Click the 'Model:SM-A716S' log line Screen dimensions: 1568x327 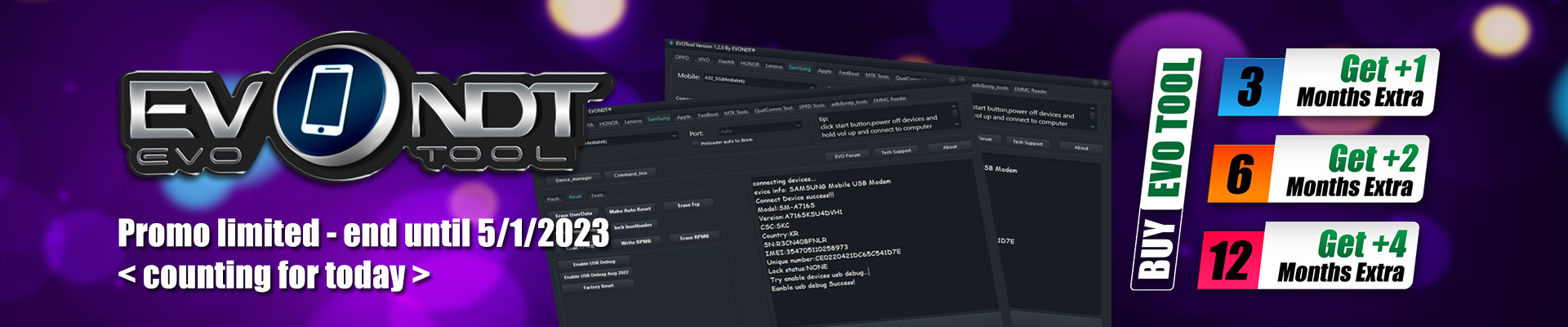[x=785, y=207]
